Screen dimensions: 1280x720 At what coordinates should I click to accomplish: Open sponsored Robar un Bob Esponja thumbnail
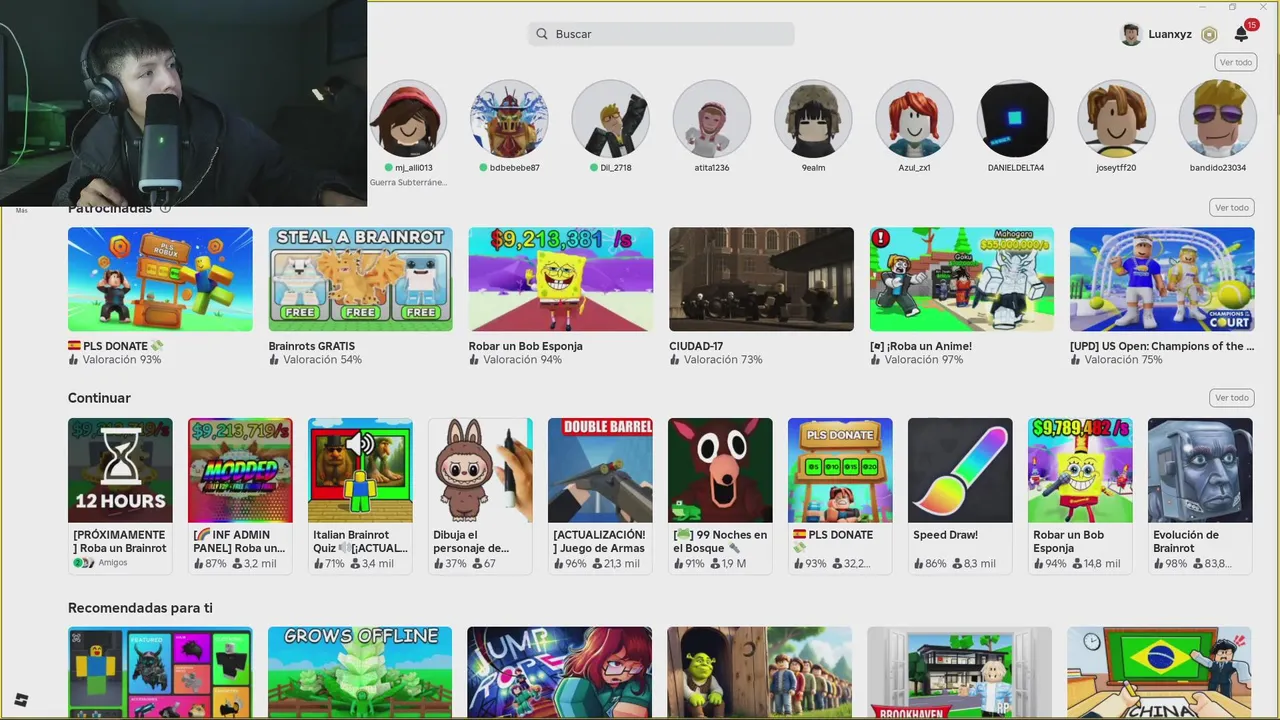coord(561,279)
